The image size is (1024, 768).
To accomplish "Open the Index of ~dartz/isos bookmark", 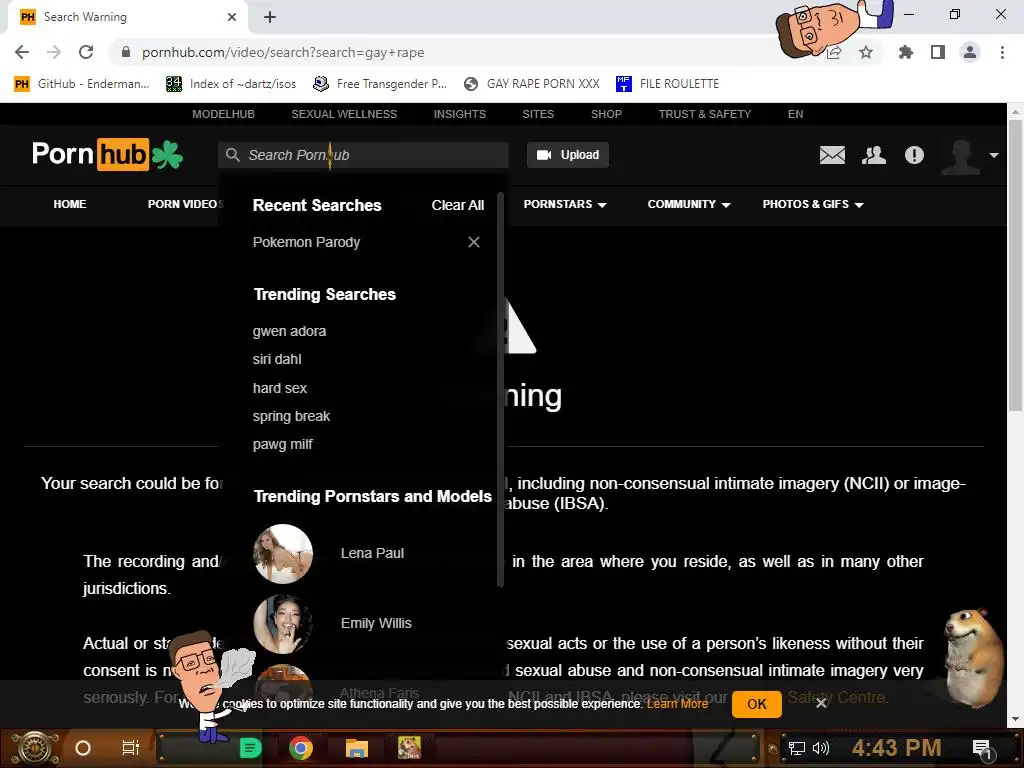I will pyautogui.click(x=231, y=84).
